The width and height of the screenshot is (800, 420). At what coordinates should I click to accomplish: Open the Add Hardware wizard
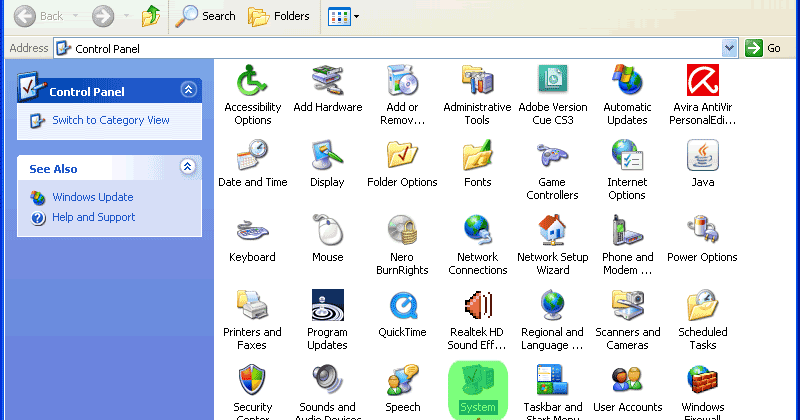coord(328,89)
